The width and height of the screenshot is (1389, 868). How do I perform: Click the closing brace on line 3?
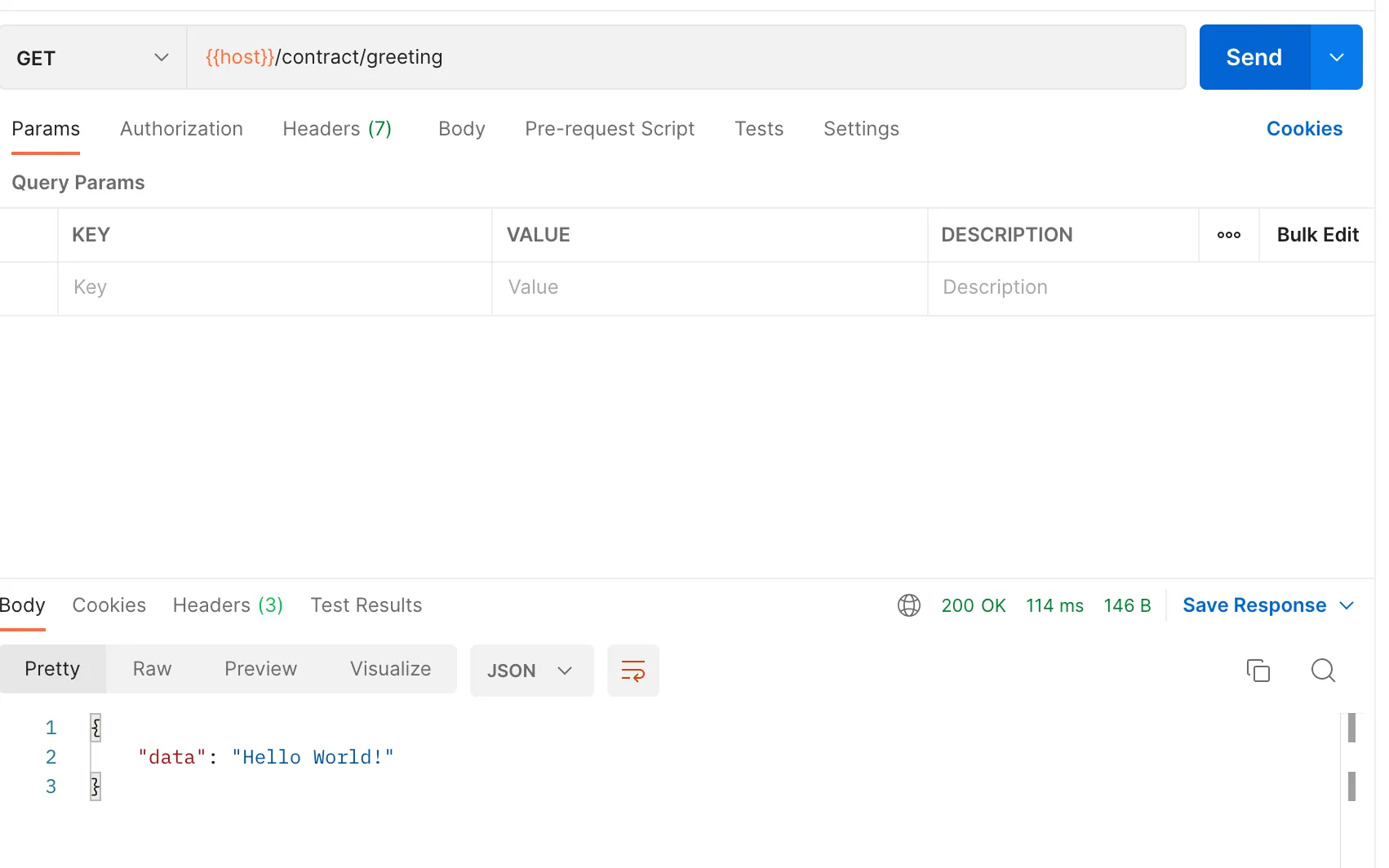pyautogui.click(x=95, y=786)
